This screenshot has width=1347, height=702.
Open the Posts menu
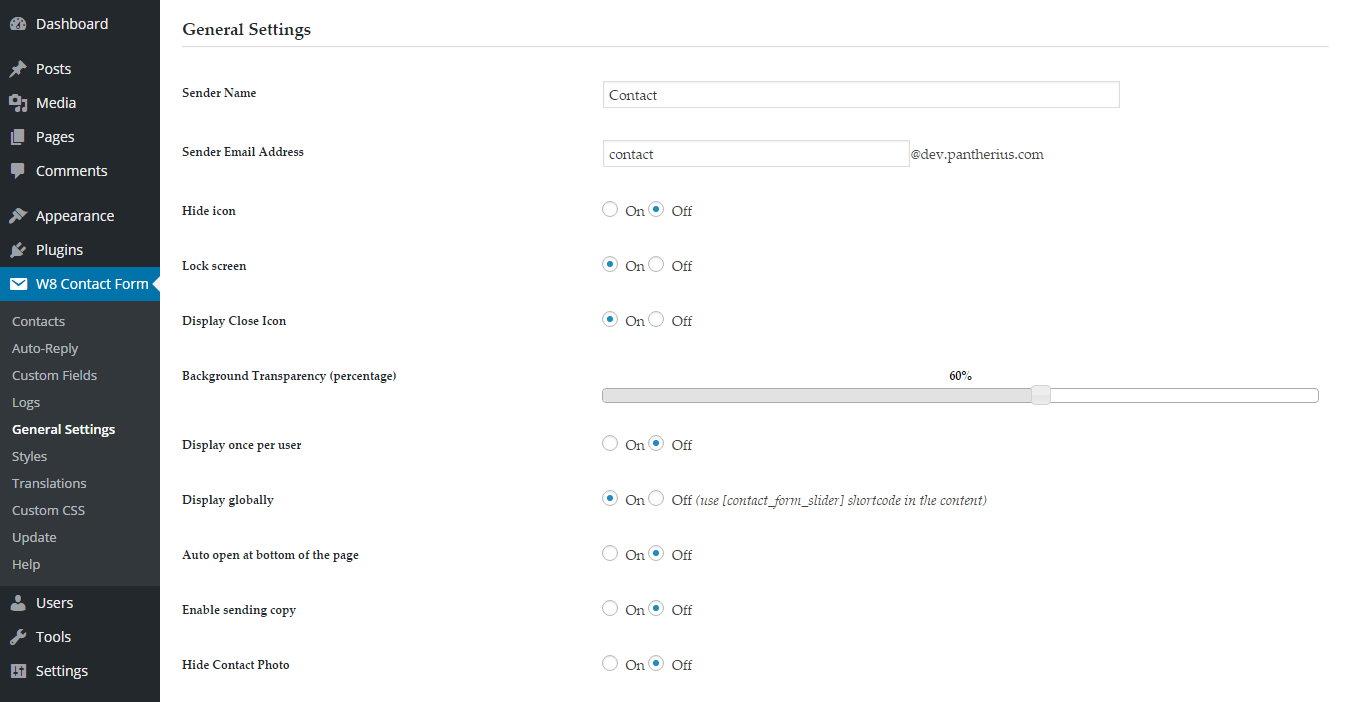tap(80, 69)
